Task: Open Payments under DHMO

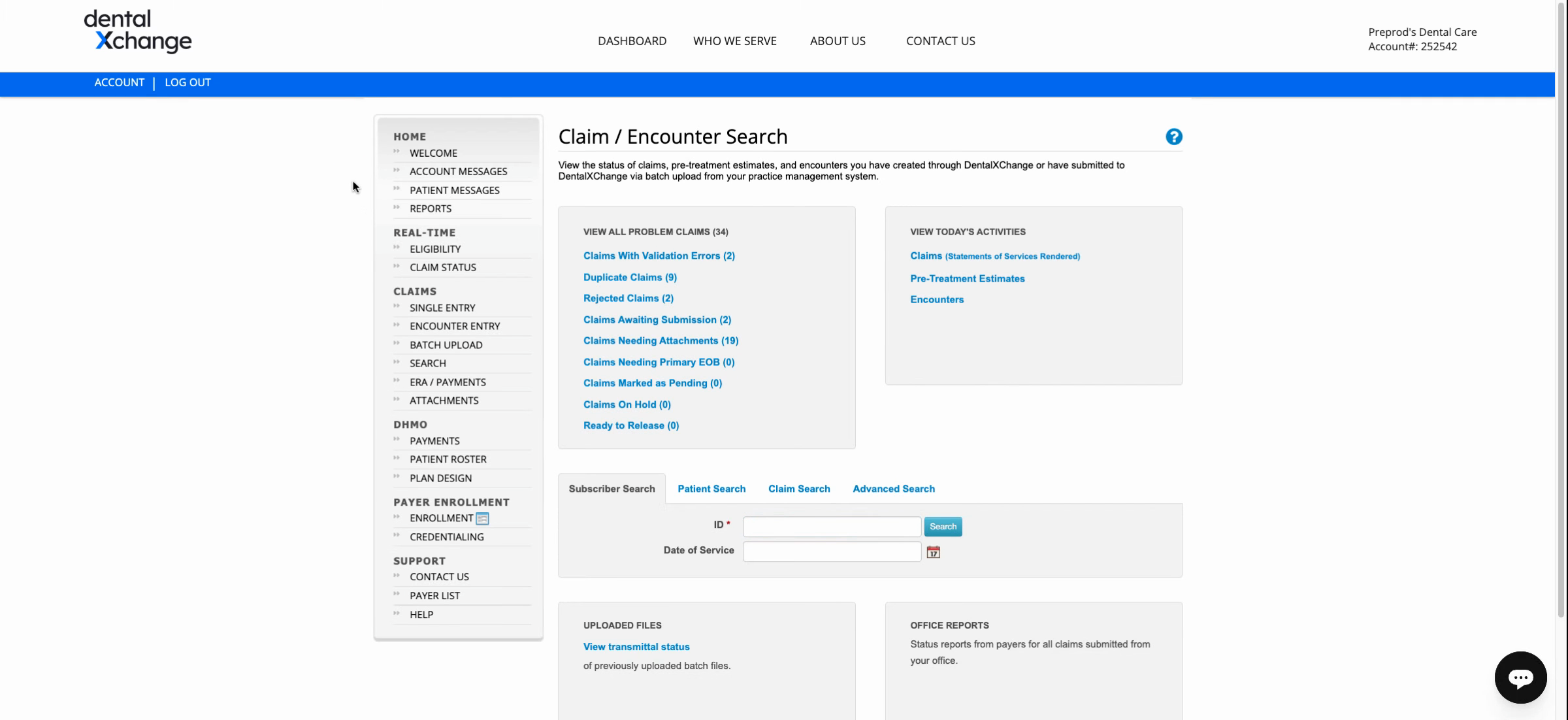Action: click(434, 441)
